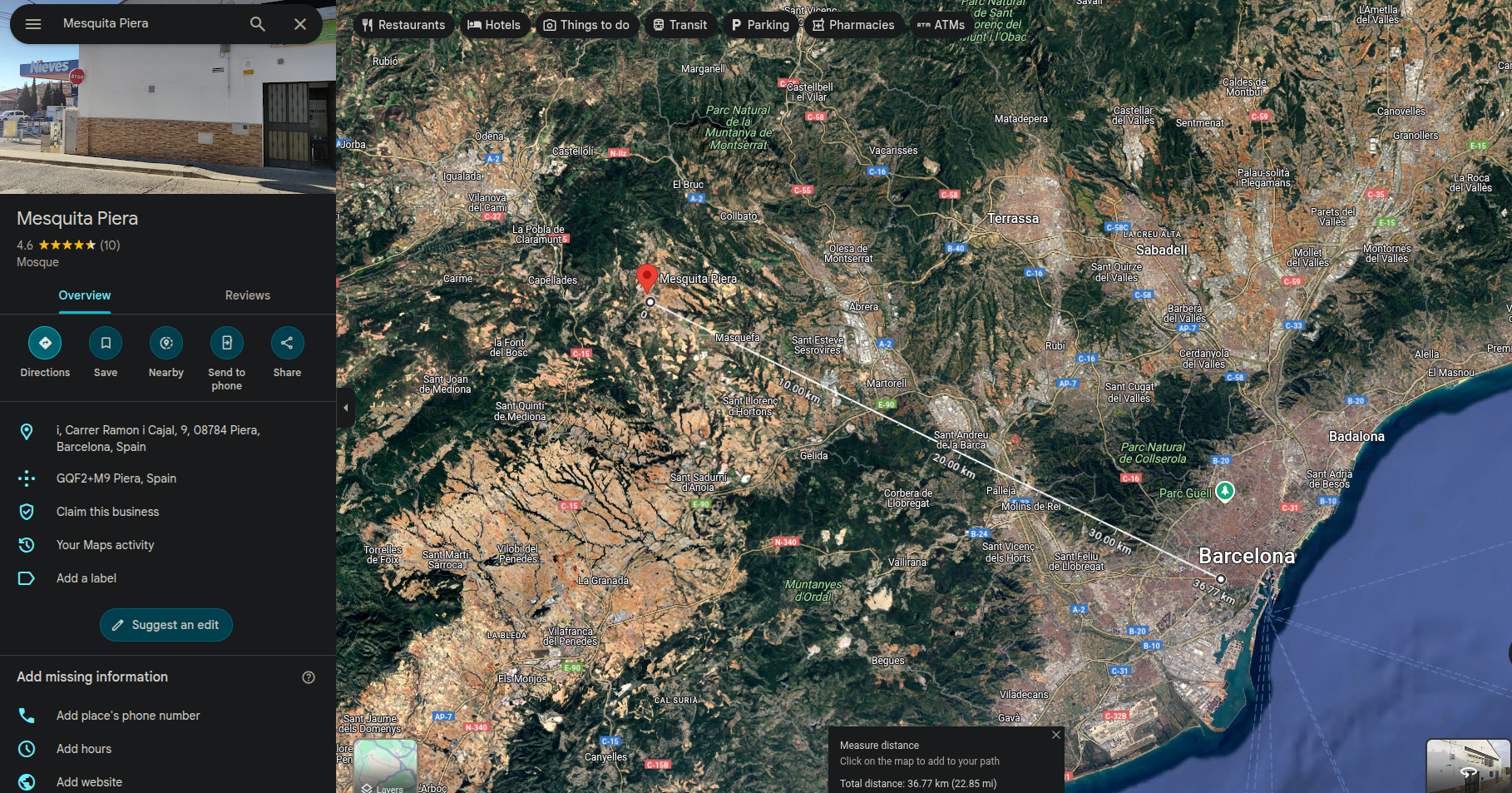1512x793 pixels.
Task: Open the hamburger menu
Action: [33, 24]
